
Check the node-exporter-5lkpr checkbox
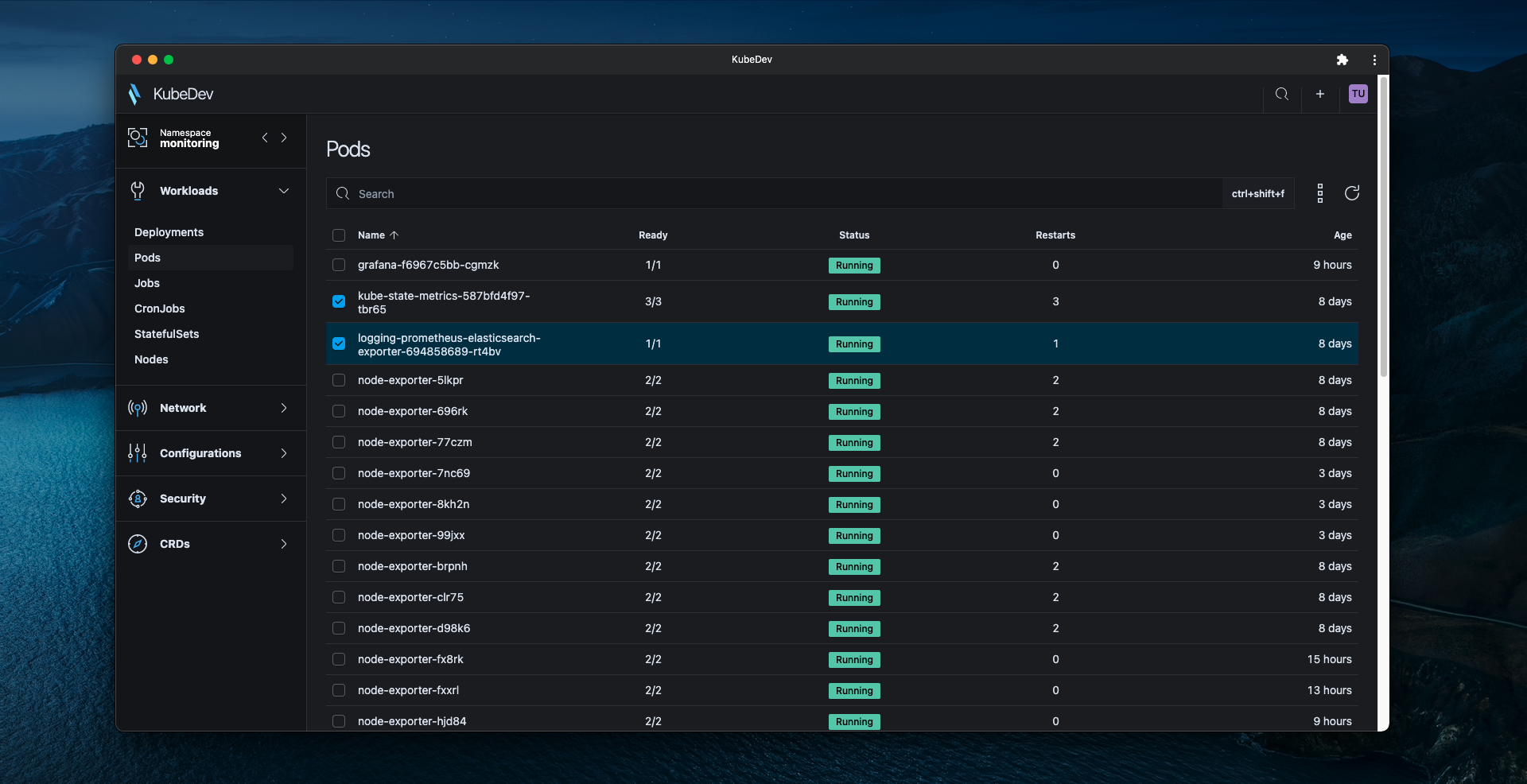coord(339,380)
